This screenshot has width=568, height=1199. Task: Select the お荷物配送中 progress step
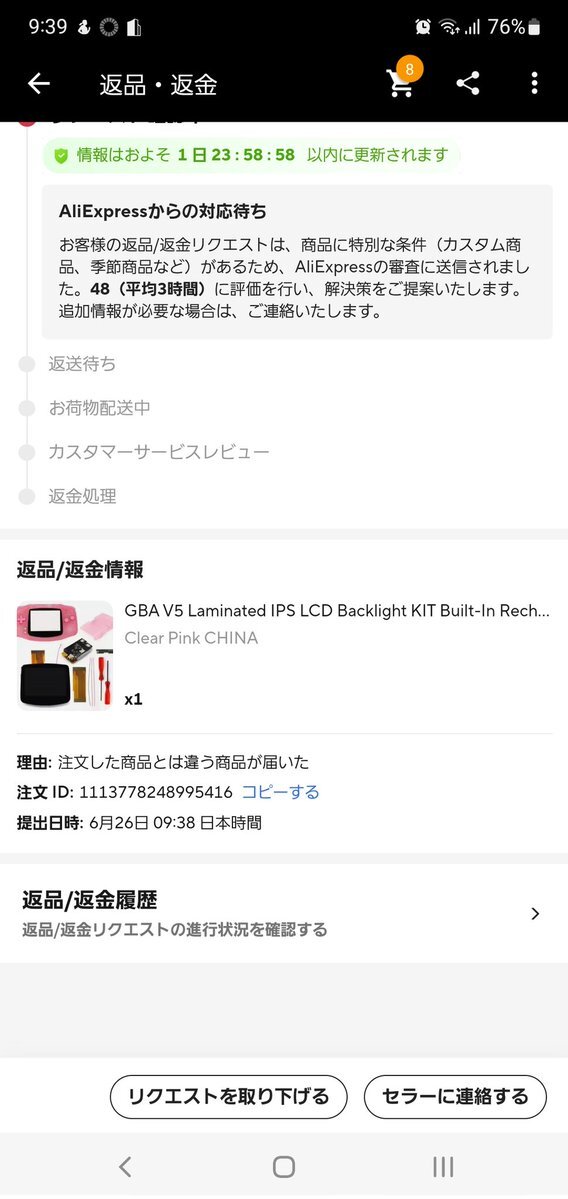(x=99, y=408)
